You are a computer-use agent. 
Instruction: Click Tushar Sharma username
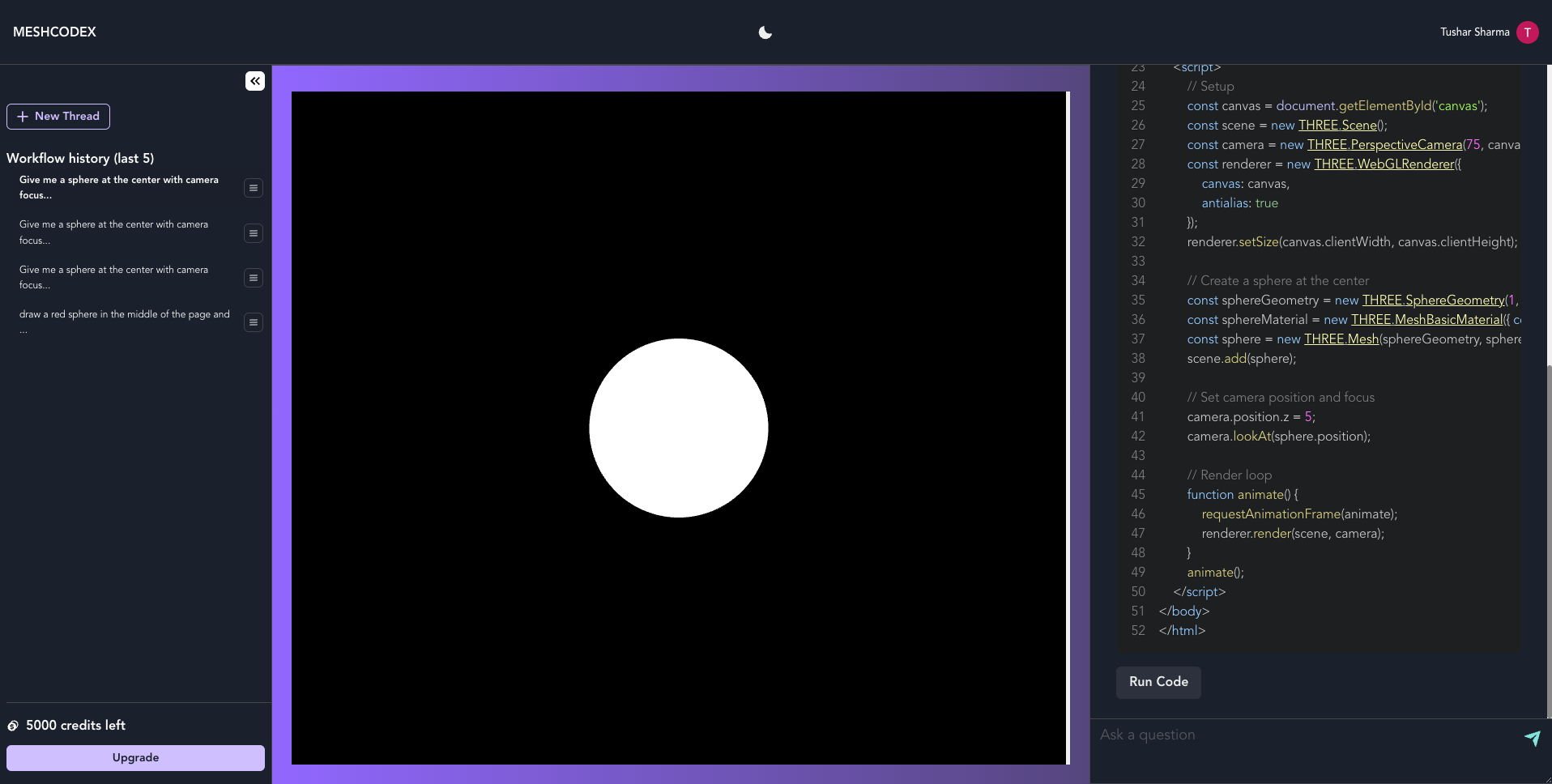tap(1474, 32)
